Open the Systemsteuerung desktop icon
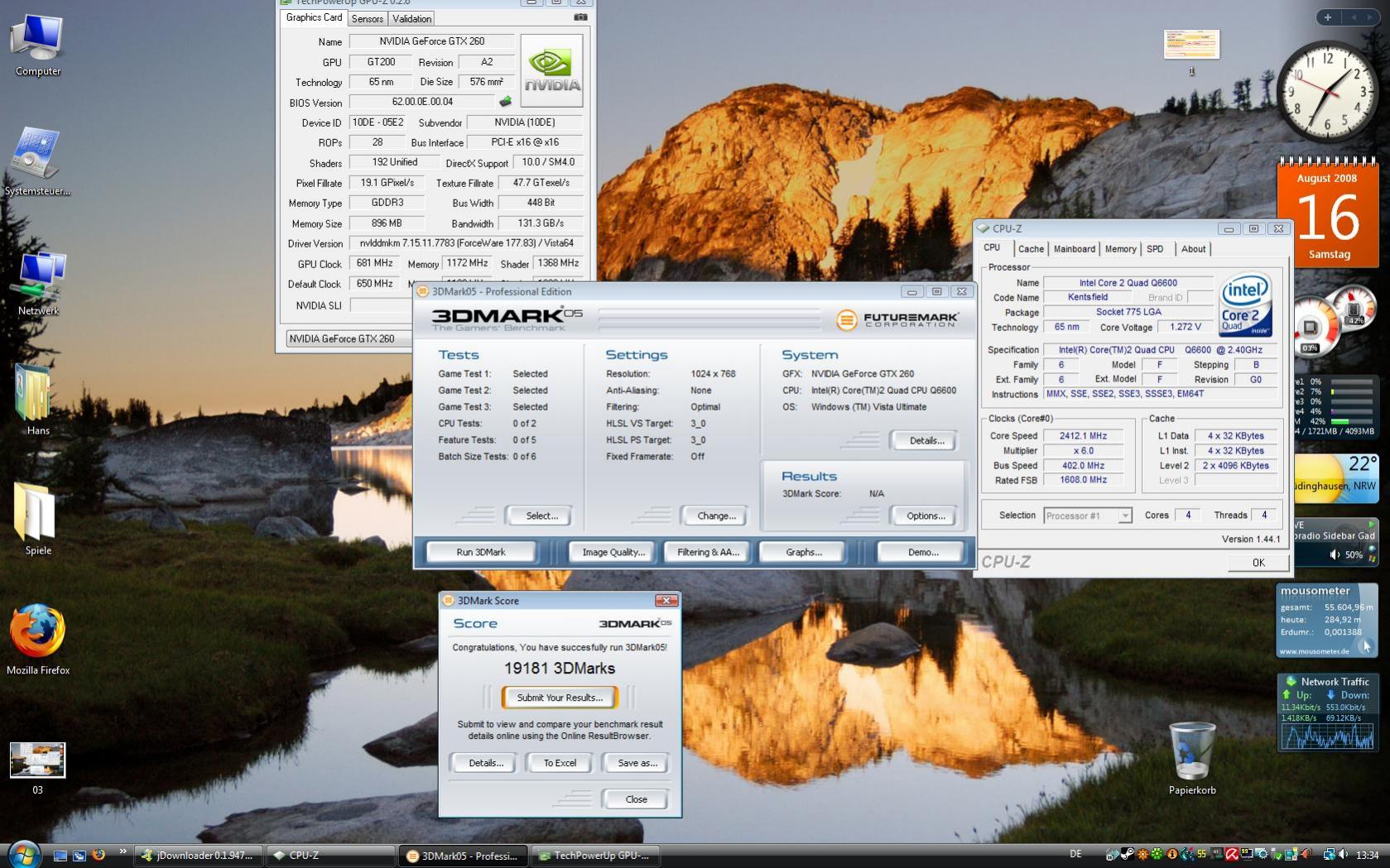 point(37,162)
